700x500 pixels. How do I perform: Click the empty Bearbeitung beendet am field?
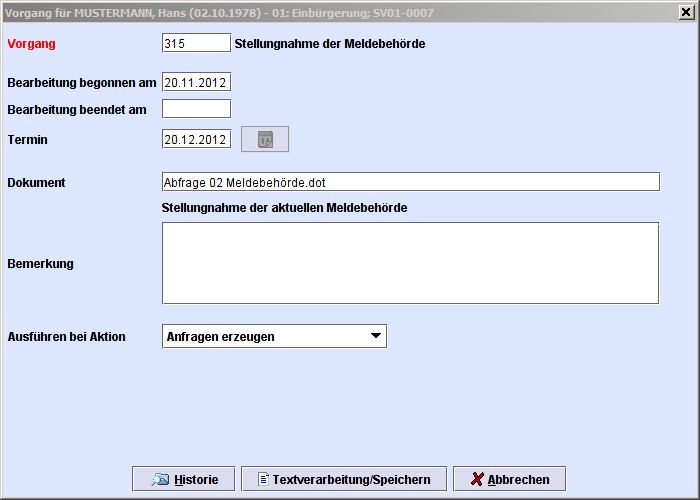pyautogui.click(x=196, y=108)
